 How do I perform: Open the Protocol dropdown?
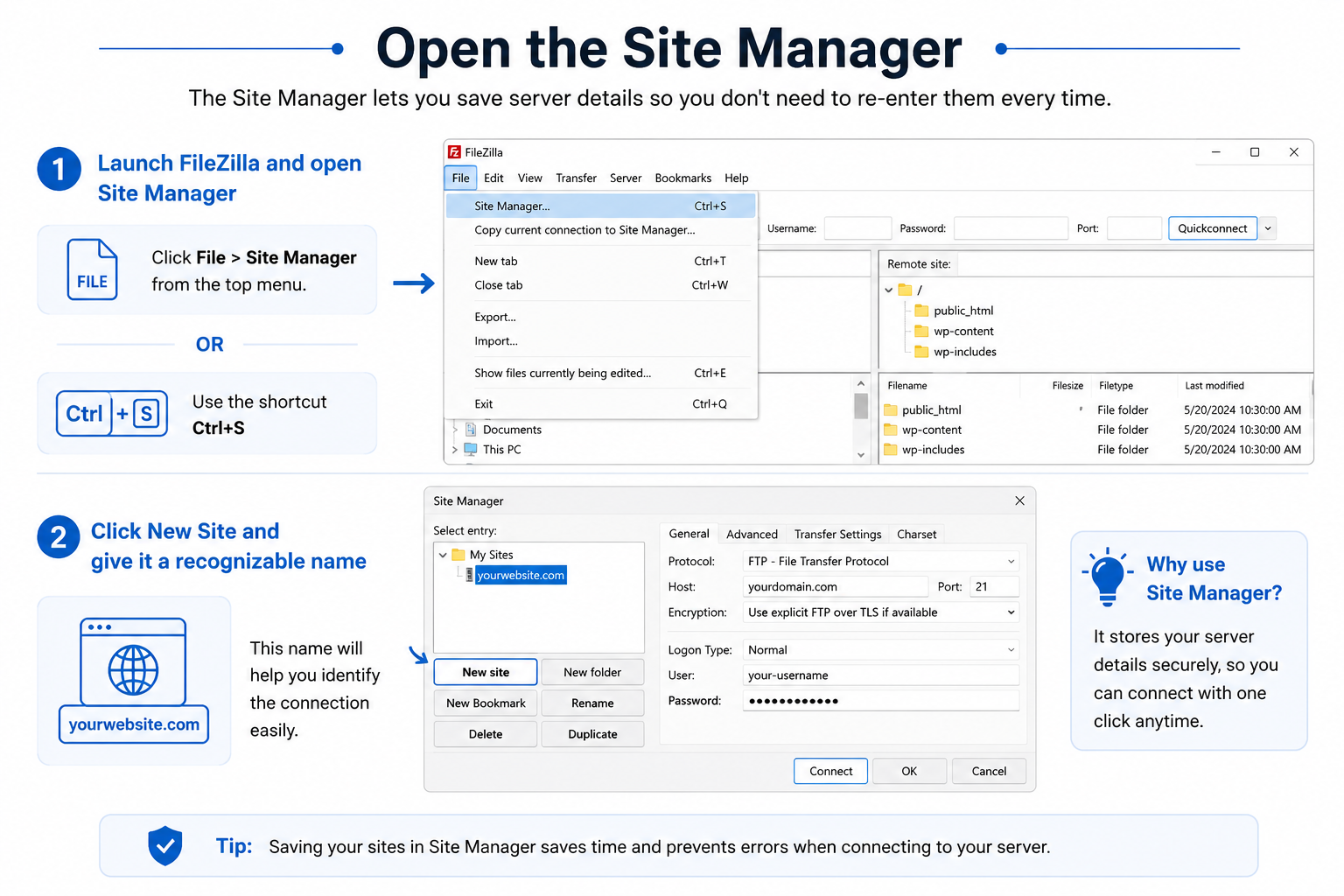1011,562
